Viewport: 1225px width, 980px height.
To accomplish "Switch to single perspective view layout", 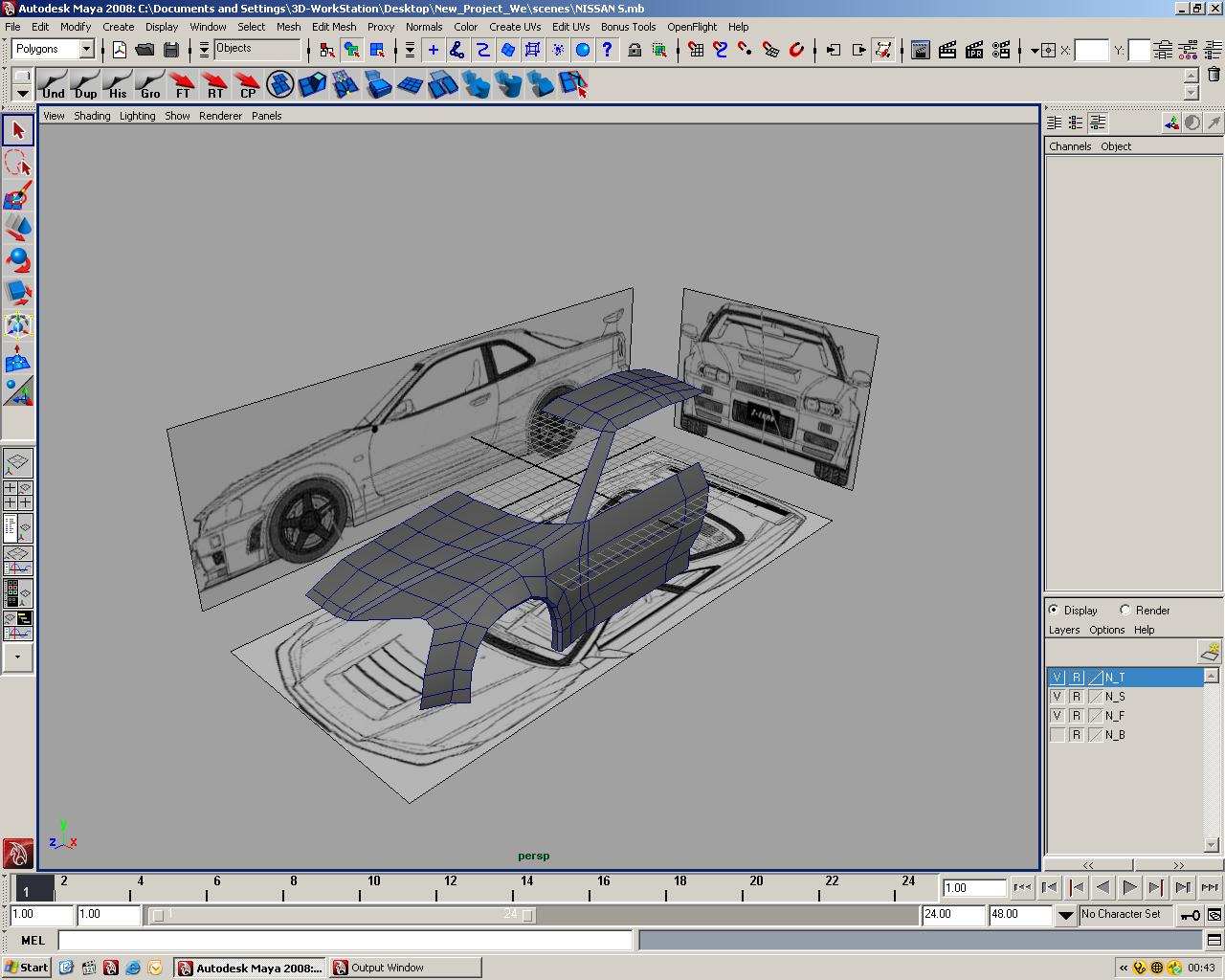I will [x=18, y=463].
